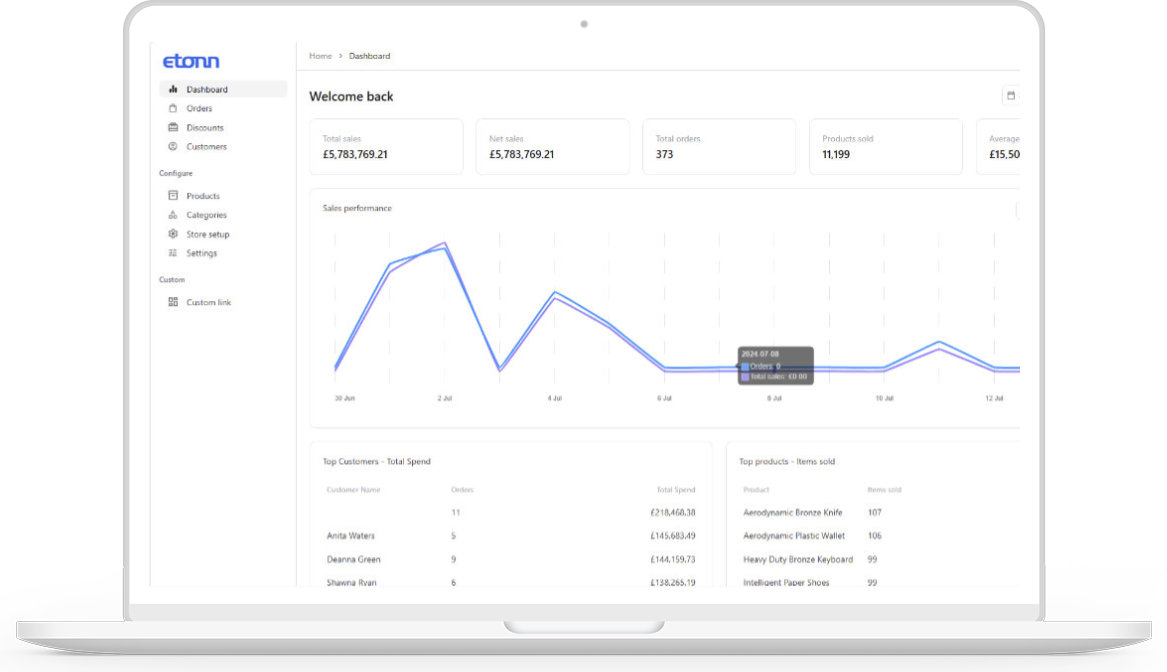1167x672 pixels.
Task: Click the Customer Name column header
Action: [354, 490]
